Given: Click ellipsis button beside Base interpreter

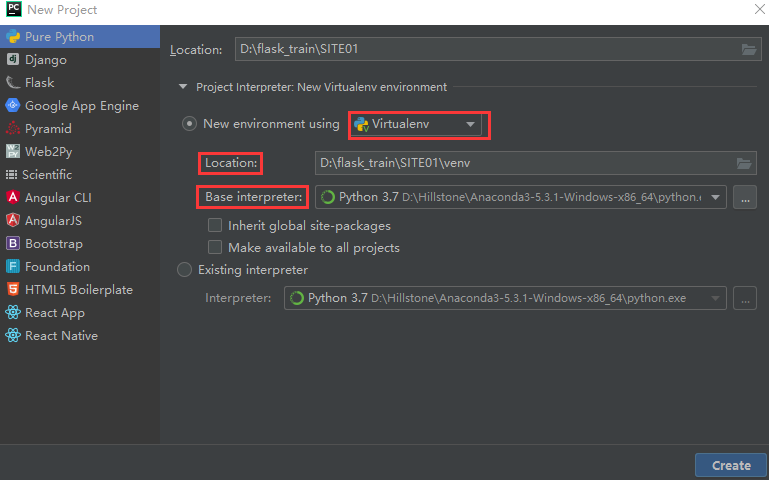Looking at the screenshot, I should (x=745, y=197).
